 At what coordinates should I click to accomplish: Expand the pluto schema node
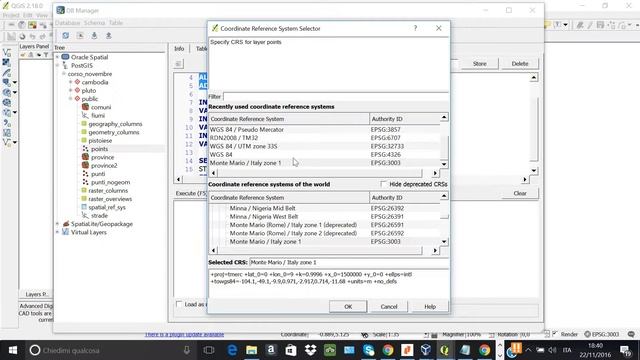[71, 90]
